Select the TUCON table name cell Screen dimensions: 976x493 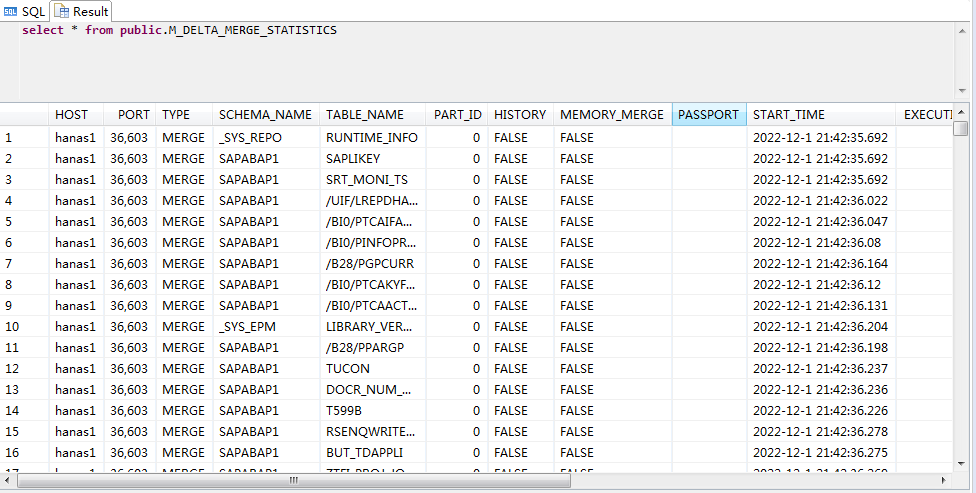pyautogui.click(x=372, y=369)
